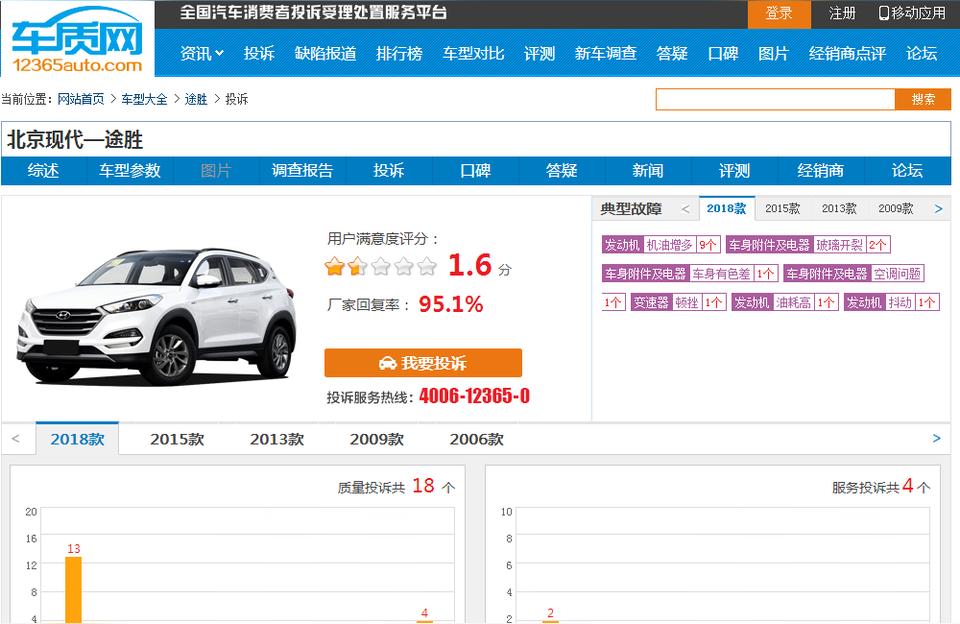Open 新车调查 in top navigation

pos(606,53)
